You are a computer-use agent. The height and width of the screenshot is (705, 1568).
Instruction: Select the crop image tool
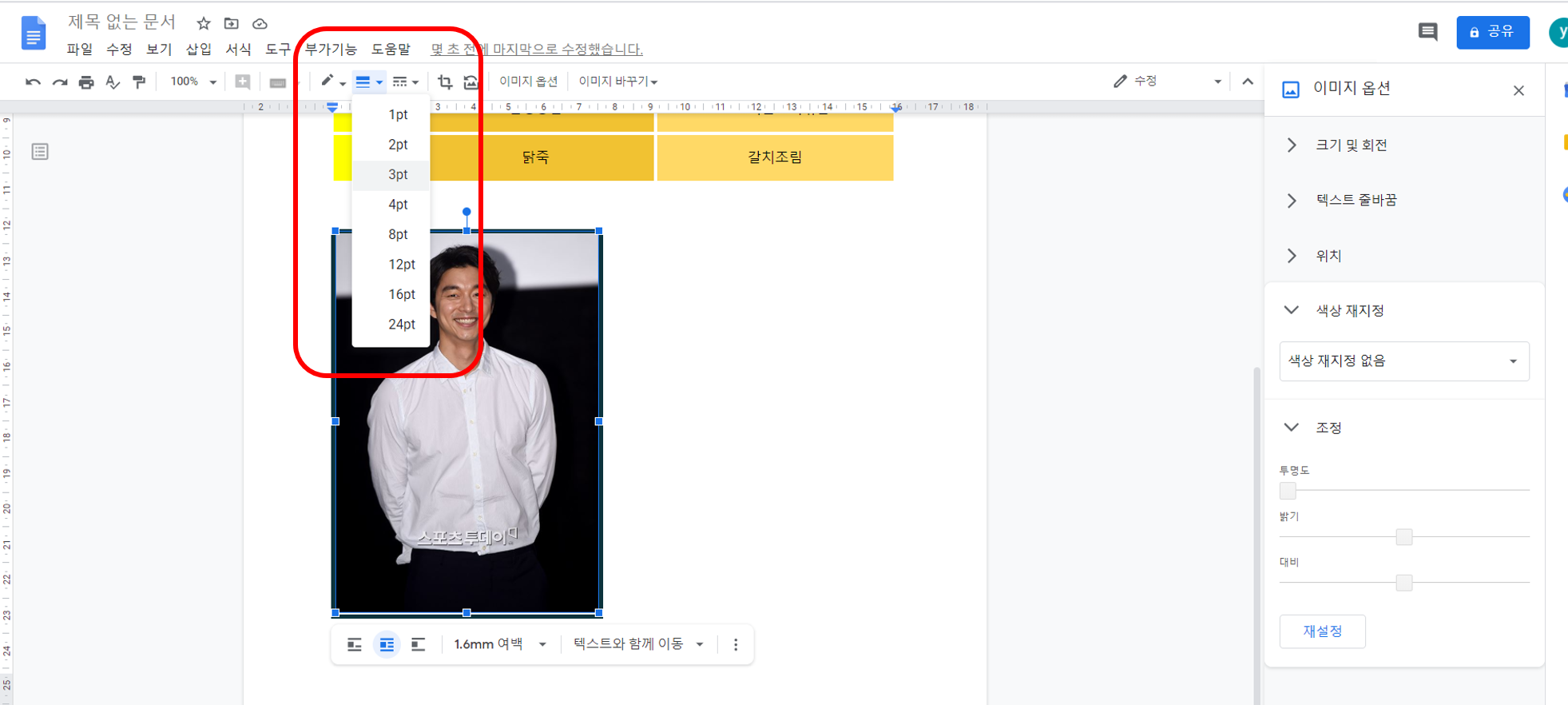(445, 82)
